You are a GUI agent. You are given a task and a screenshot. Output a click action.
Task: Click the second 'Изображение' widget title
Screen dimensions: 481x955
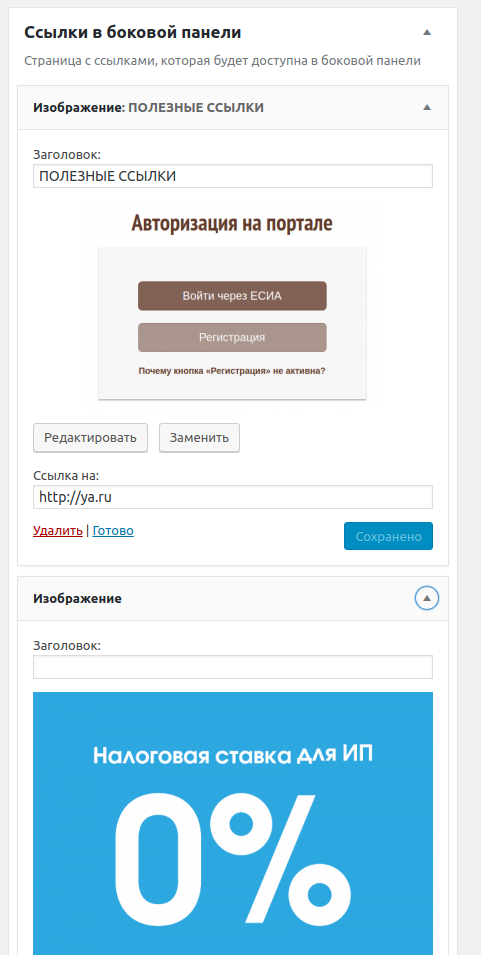[x=77, y=599]
